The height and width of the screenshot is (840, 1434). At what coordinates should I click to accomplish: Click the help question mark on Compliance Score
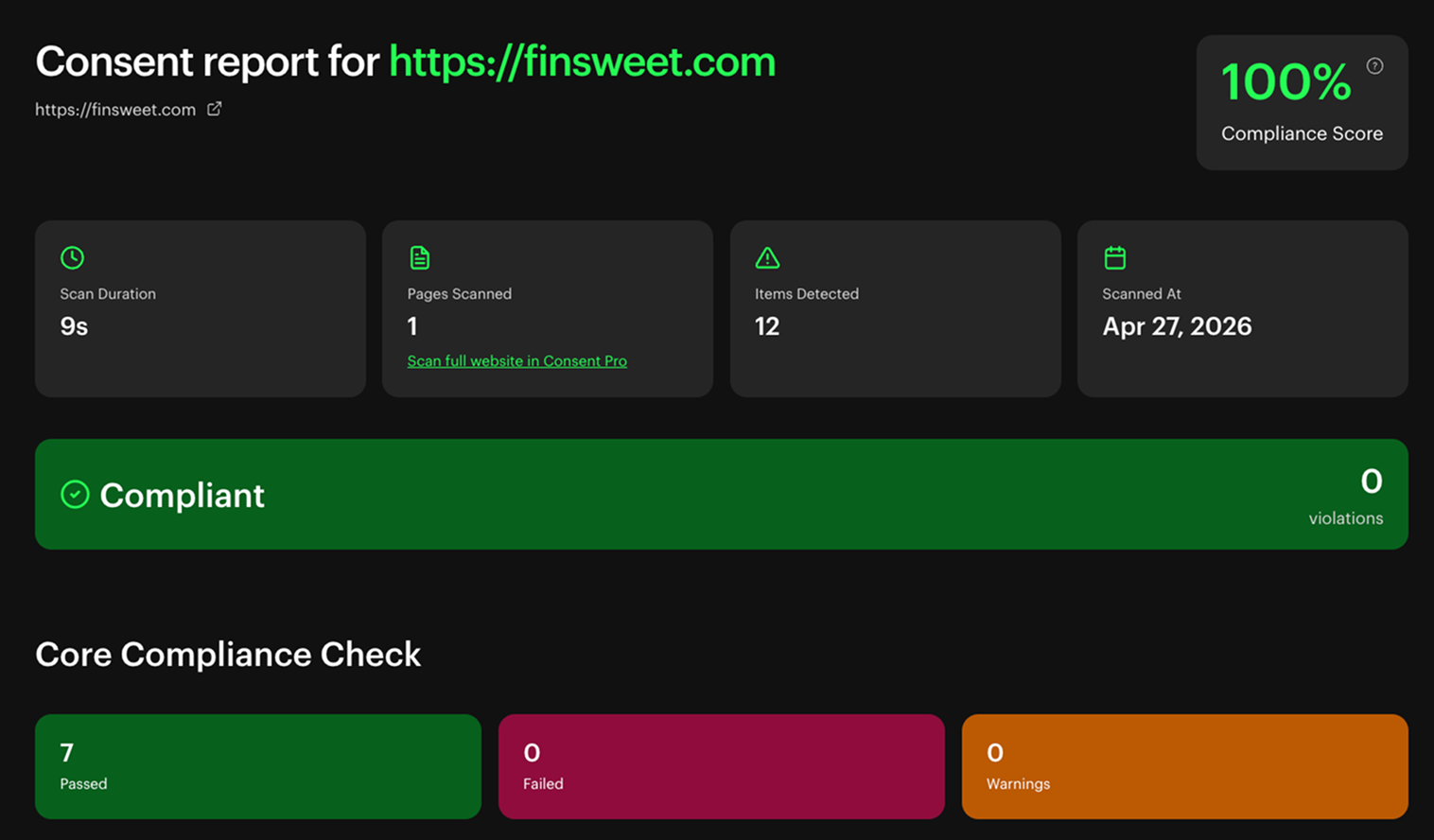(1374, 65)
